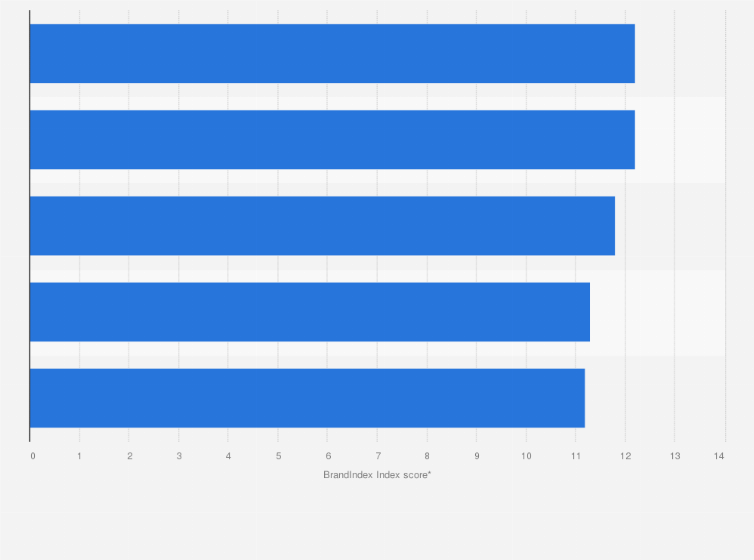Click axis value 13
754x560 pixels.
[x=675, y=456]
